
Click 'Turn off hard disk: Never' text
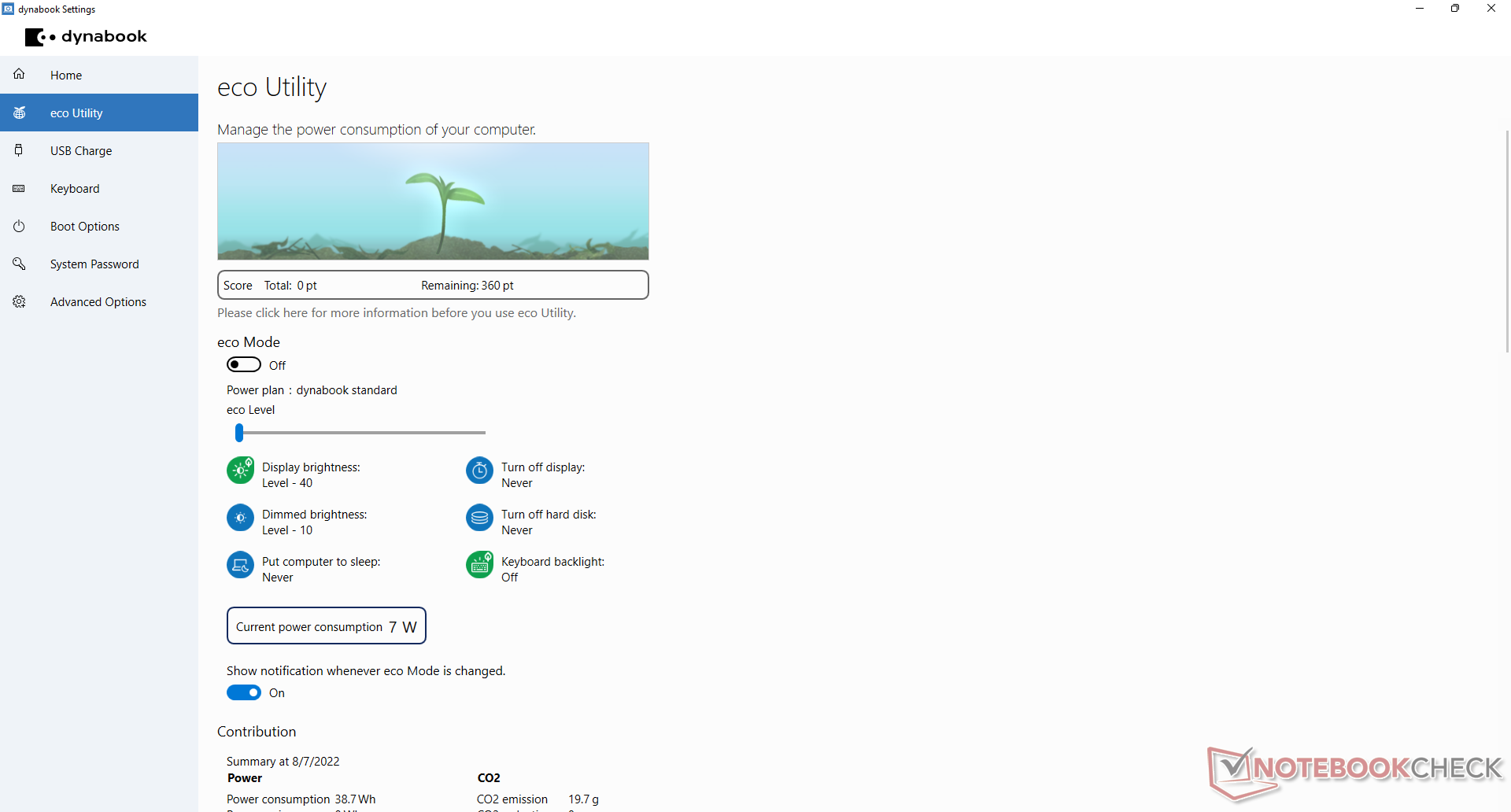(549, 522)
